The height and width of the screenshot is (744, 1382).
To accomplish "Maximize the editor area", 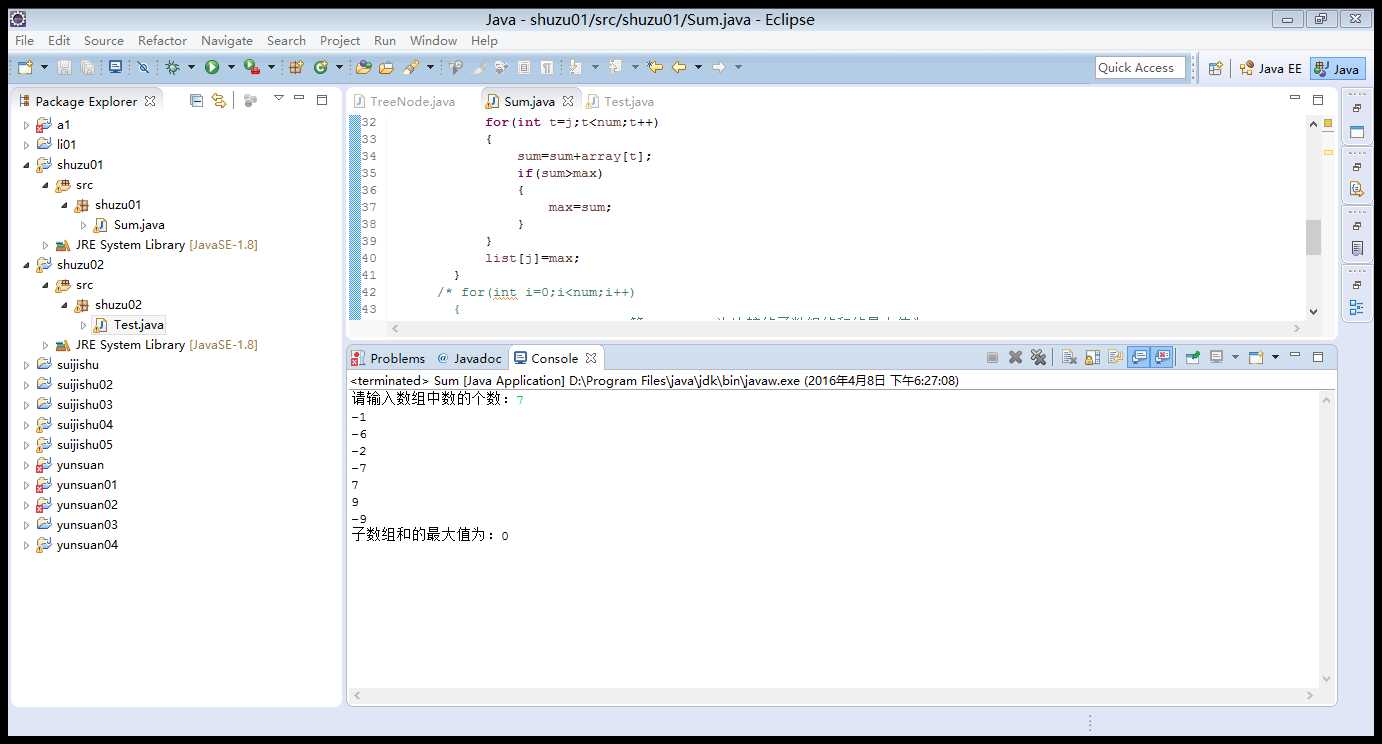I will pyautogui.click(x=1318, y=100).
